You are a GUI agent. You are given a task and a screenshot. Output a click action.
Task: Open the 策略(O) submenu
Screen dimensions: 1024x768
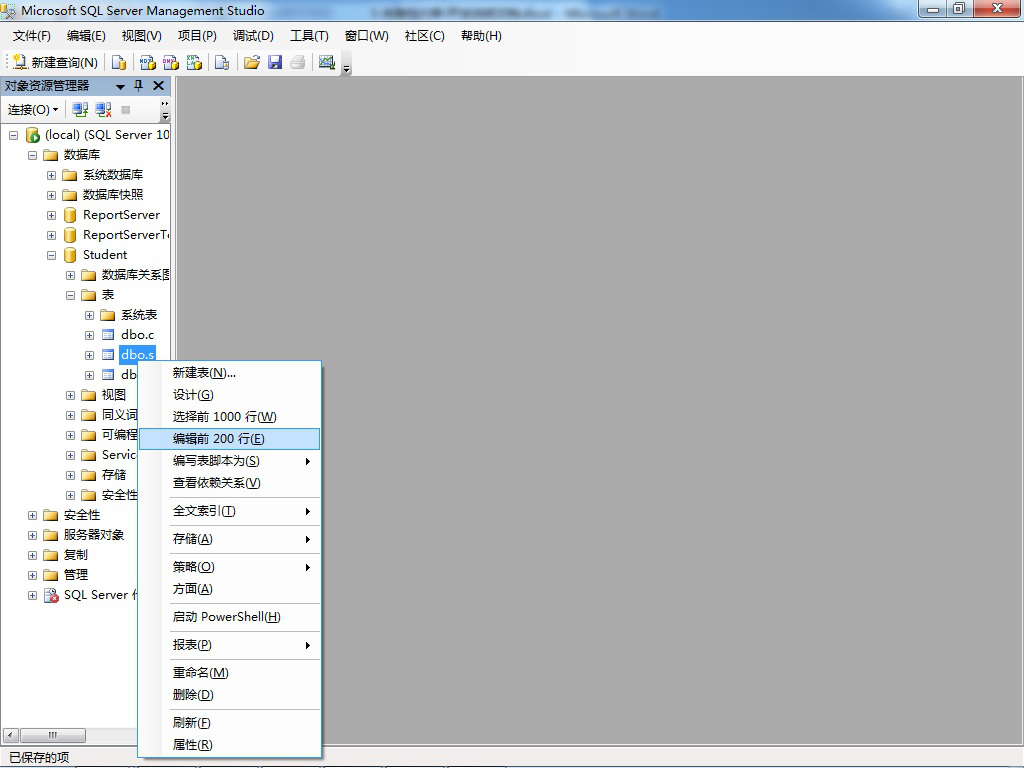[x=230, y=567]
